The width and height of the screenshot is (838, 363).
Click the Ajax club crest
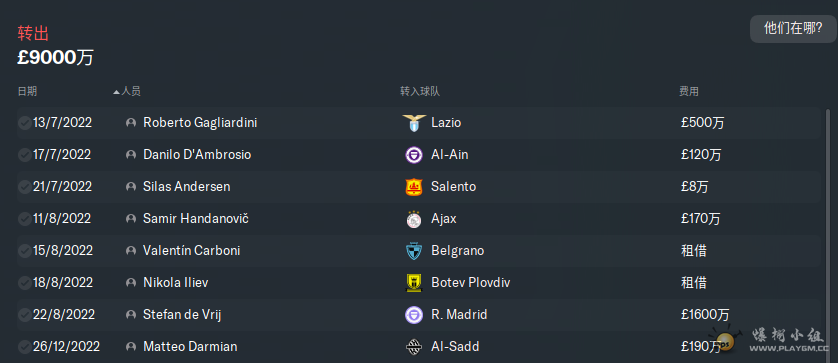click(x=414, y=219)
